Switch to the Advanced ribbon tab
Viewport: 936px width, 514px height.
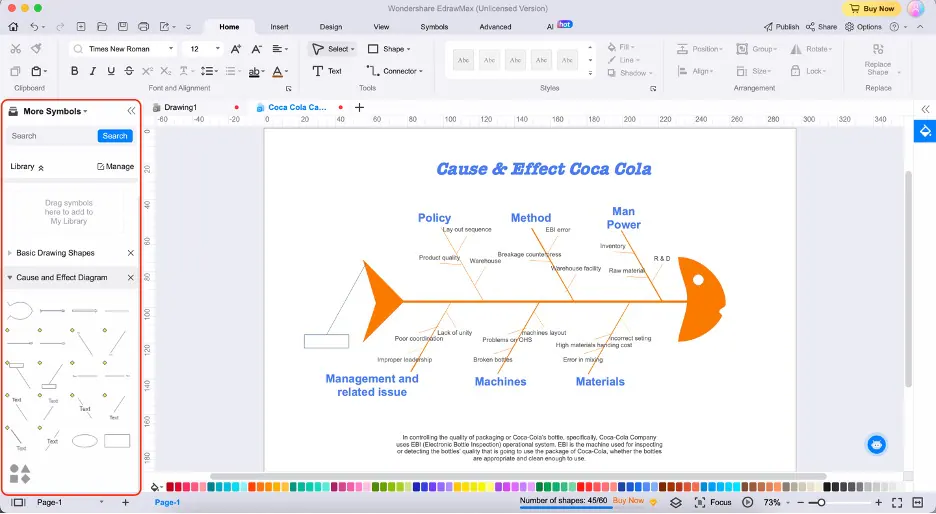(x=495, y=27)
